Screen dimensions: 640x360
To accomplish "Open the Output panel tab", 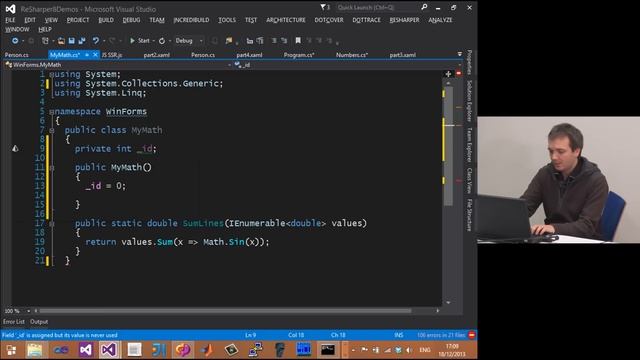I will pyautogui.click(x=39, y=322).
